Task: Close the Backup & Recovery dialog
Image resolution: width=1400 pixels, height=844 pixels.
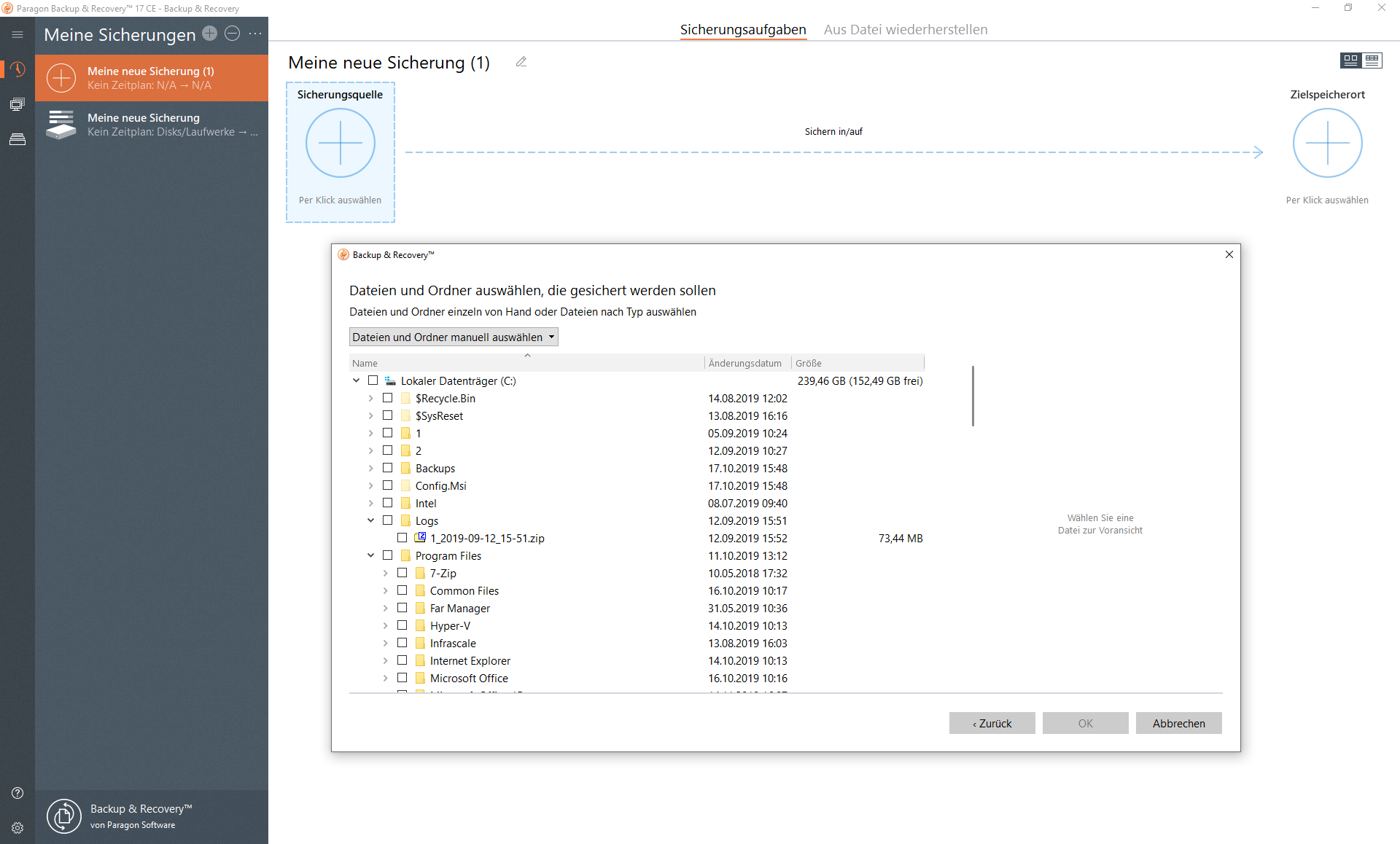Action: click(1229, 254)
